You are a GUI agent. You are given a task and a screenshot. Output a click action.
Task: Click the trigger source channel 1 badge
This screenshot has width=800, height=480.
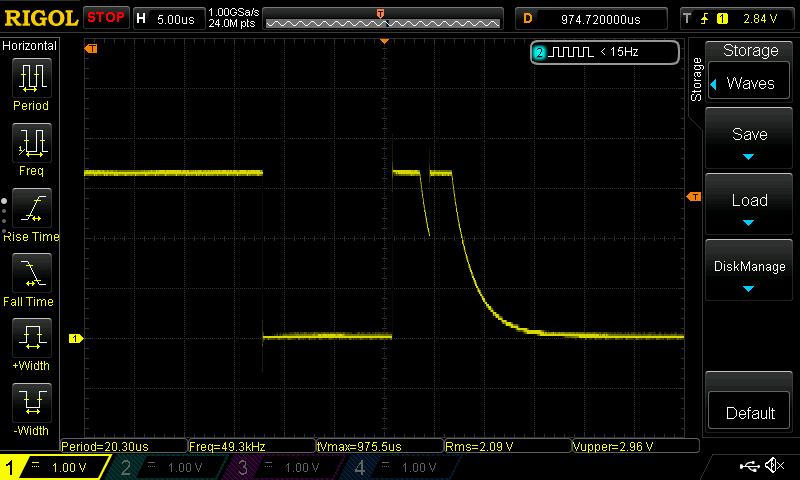[722, 19]
